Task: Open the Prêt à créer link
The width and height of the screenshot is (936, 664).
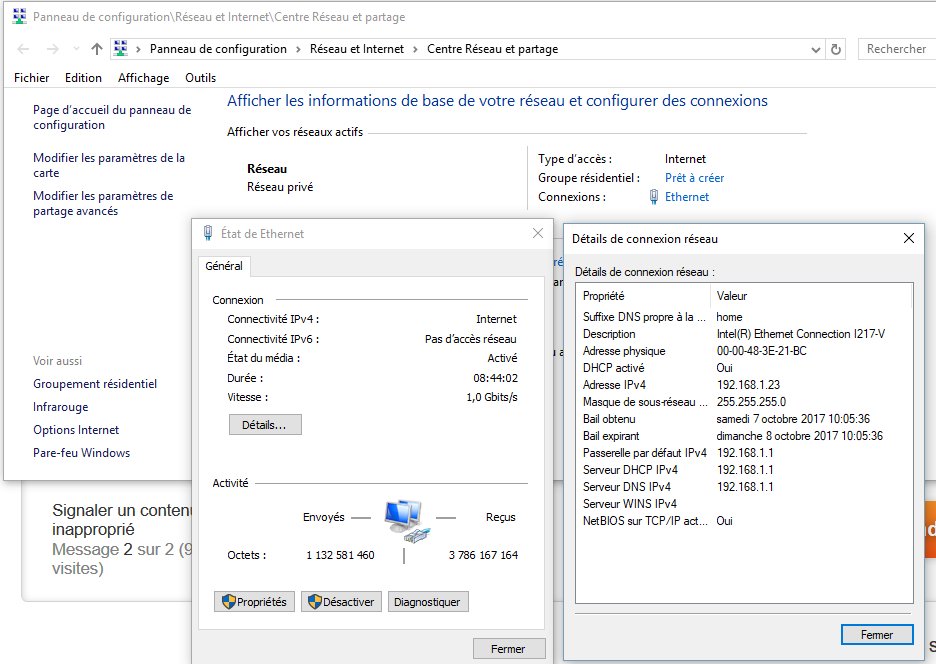Action: coord(694,178)
